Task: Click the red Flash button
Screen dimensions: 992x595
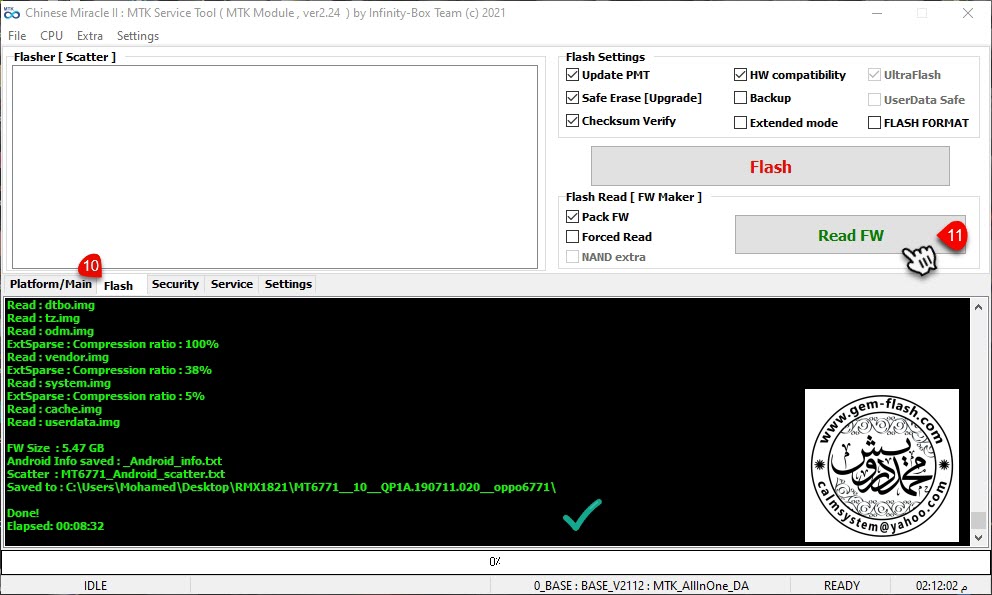Action: pyautogui.click(x=770, y=166)
